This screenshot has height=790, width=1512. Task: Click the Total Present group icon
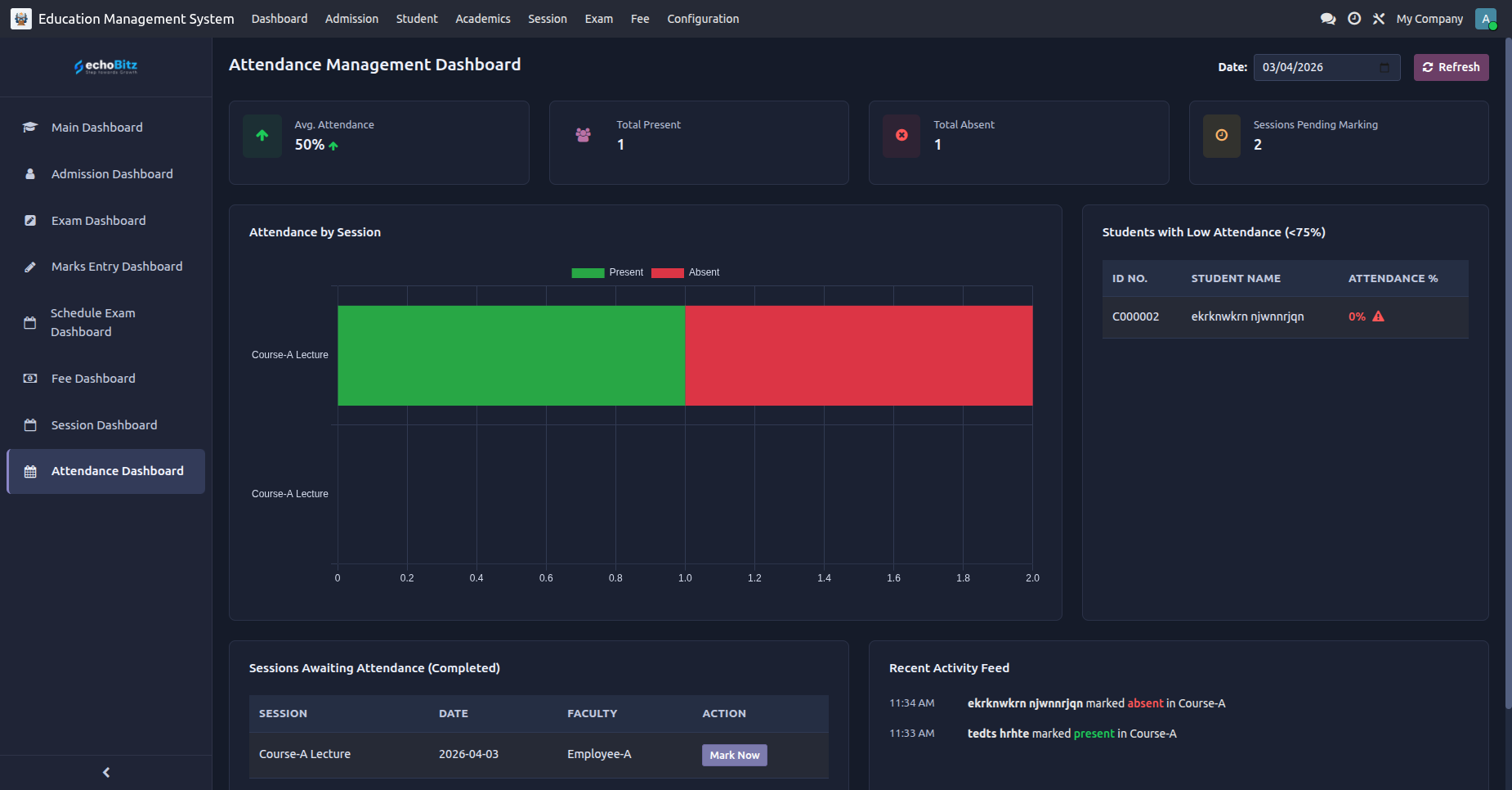(583, 136)
